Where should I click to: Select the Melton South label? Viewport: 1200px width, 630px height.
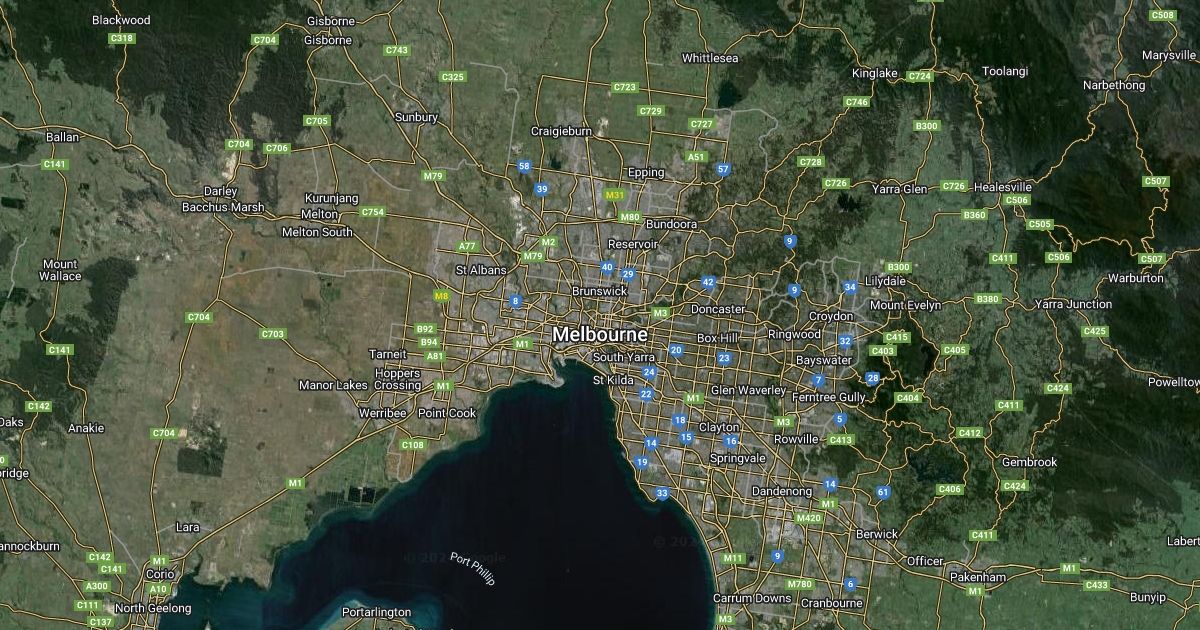pos(317,232)
